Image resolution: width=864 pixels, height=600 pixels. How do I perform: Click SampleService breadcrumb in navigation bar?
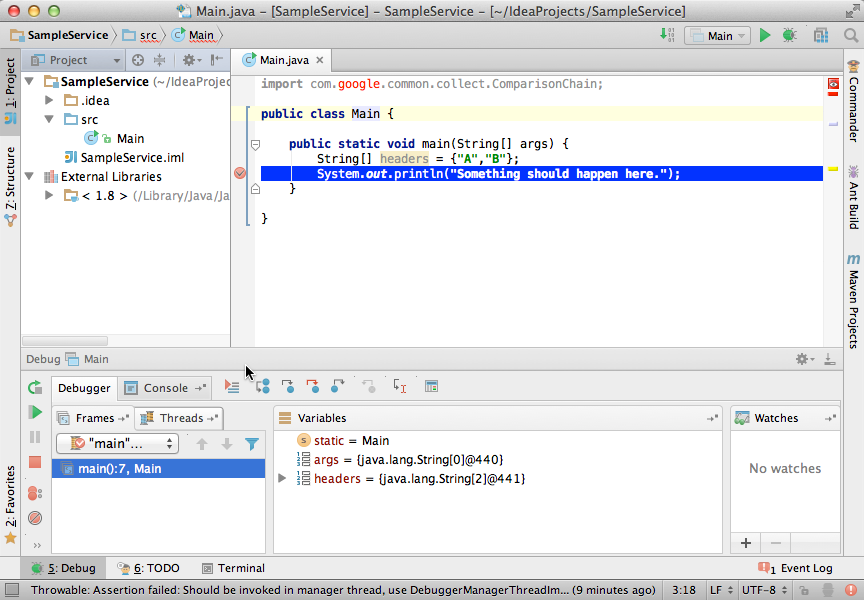point(60,35)
